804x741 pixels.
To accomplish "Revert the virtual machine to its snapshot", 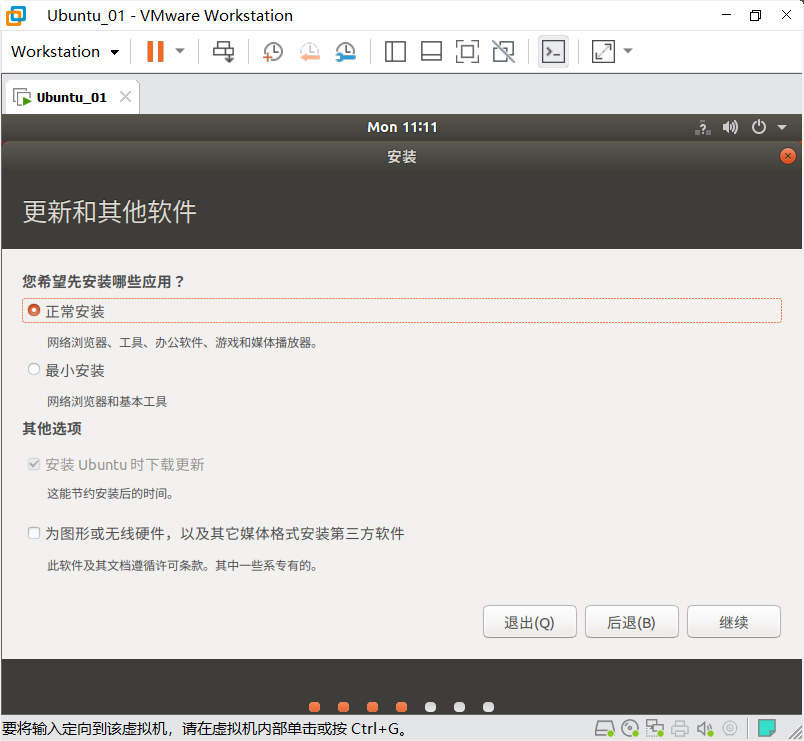I will 310,52.
